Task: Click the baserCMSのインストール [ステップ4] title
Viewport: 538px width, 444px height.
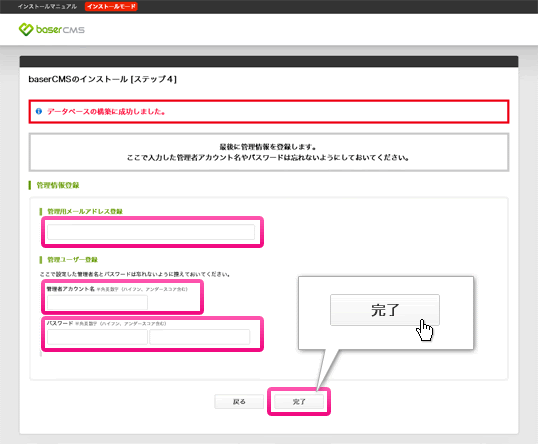Action: (x=103, y=79)
